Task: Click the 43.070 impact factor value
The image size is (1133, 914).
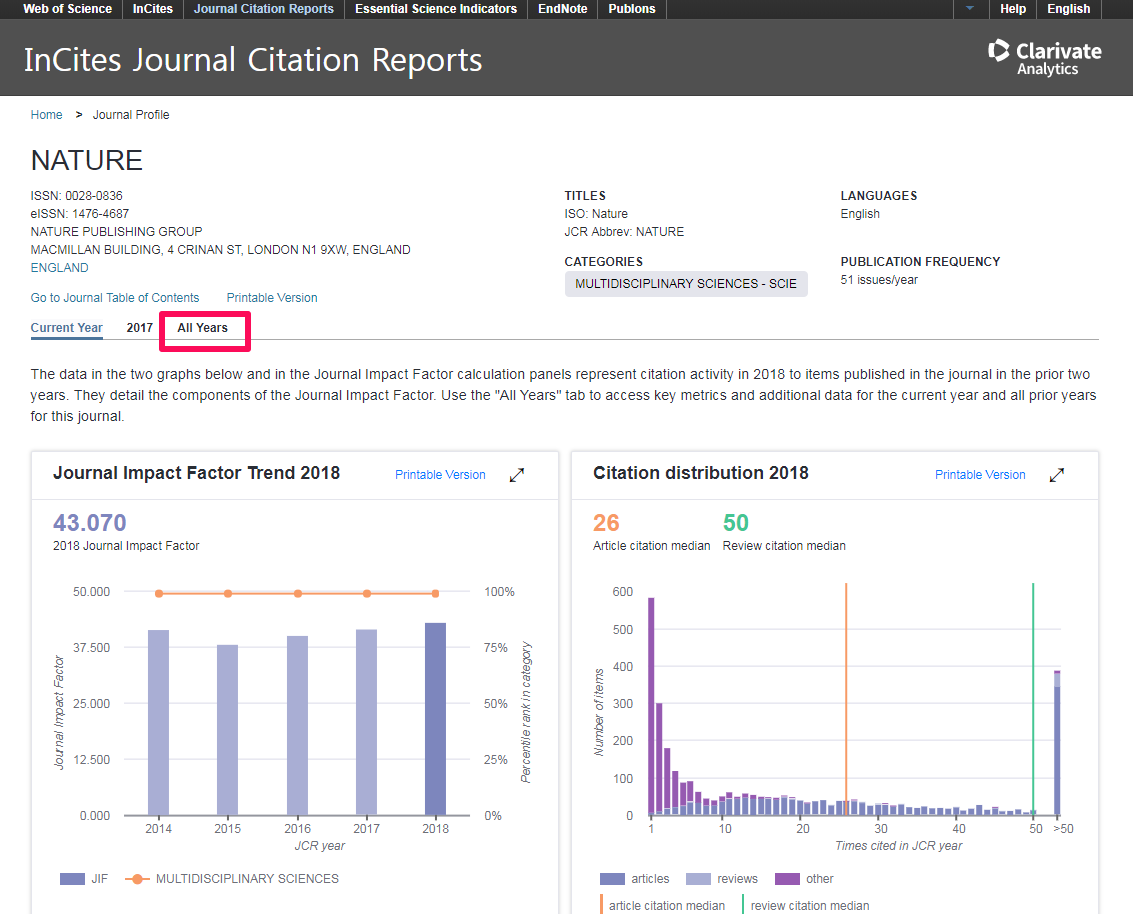Action: 90,522
